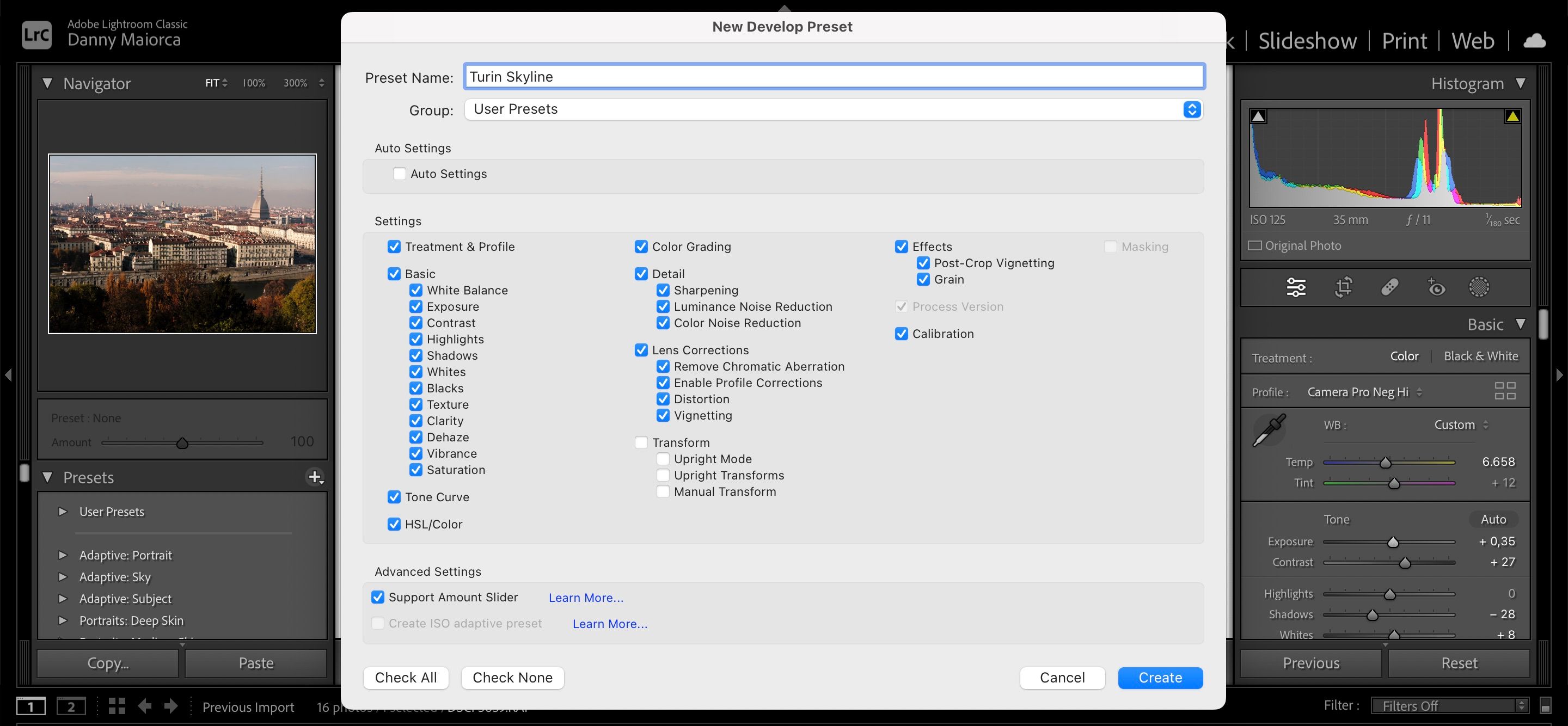Click the Temp slider handle

[1386, 463]
